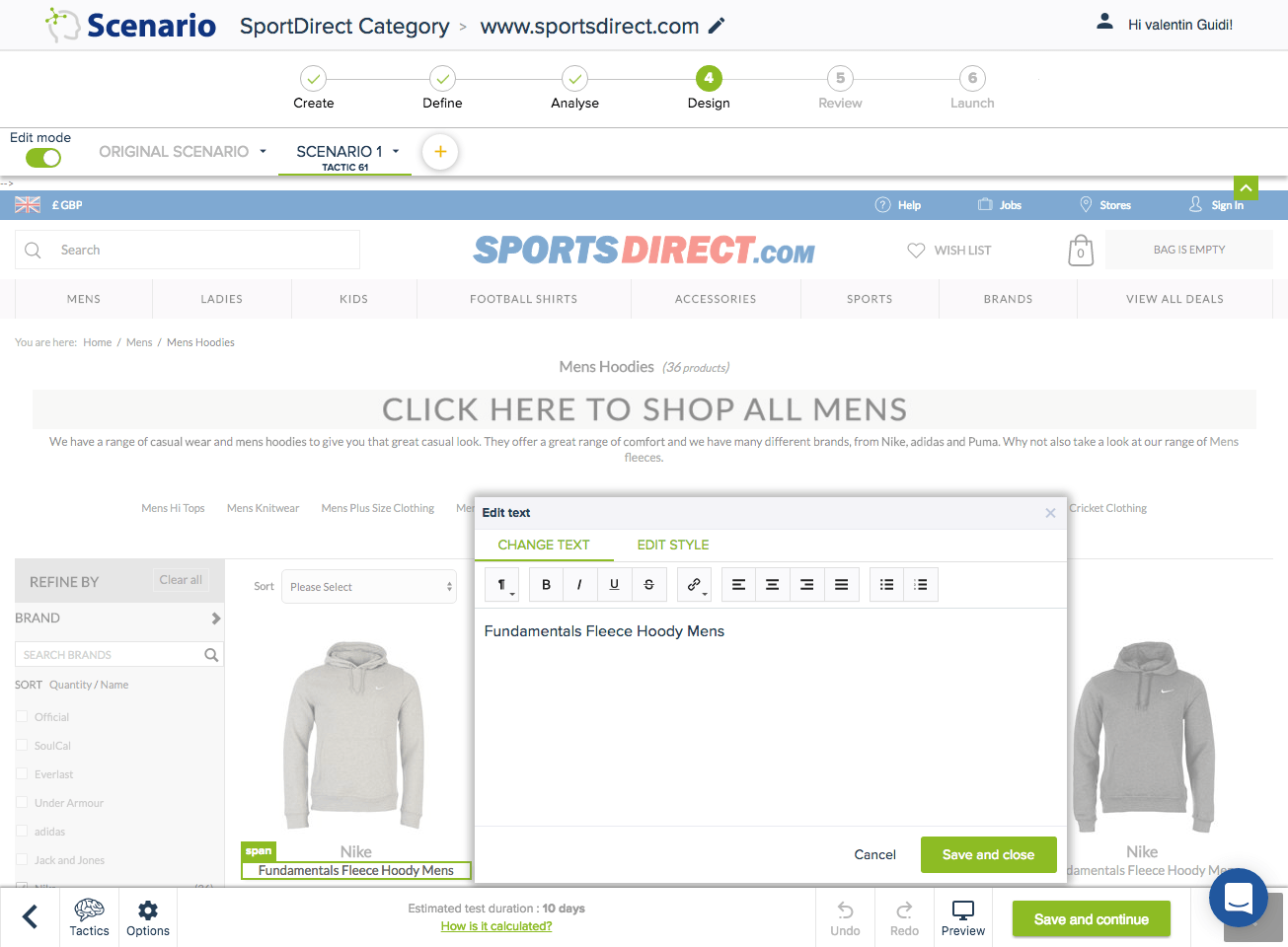
Task: Switch to the EDIT STYLE tab
Action: tap(673, 545)
